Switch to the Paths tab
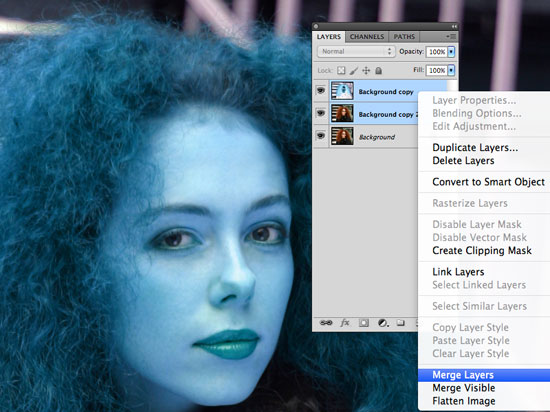Screen dimensions: 550x412 (404, 37)
